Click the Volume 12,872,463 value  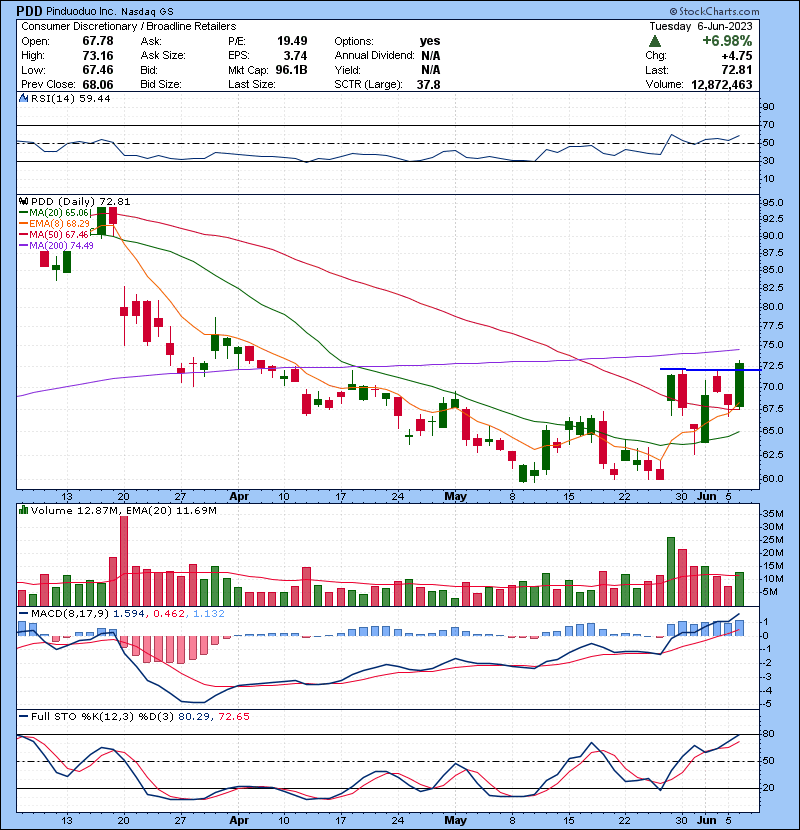[x=722, y=84]
